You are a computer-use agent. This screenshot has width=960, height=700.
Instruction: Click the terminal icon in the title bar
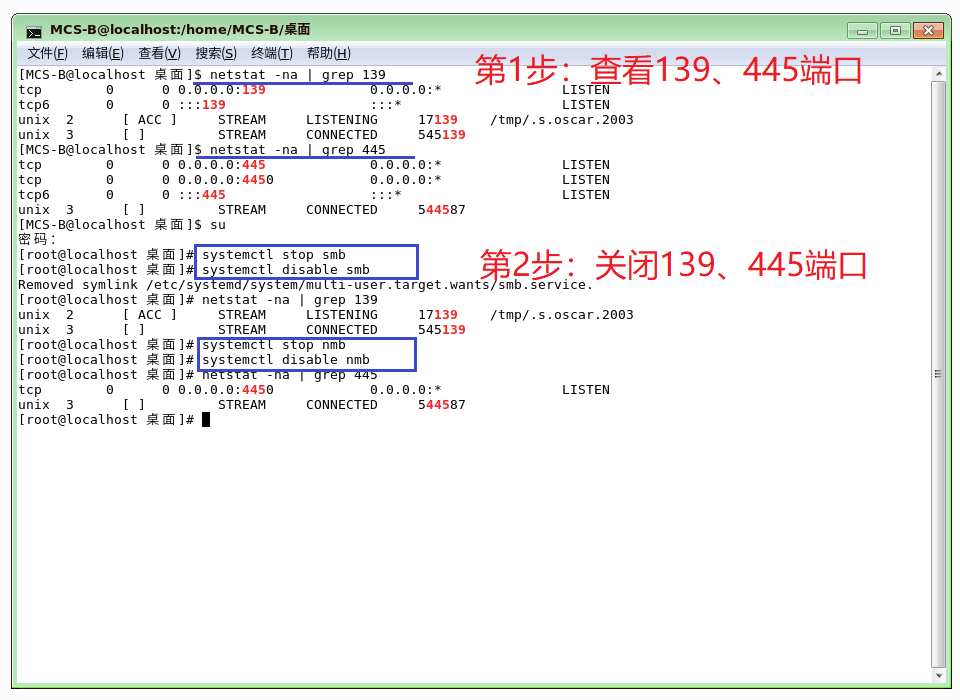point(34,31)
